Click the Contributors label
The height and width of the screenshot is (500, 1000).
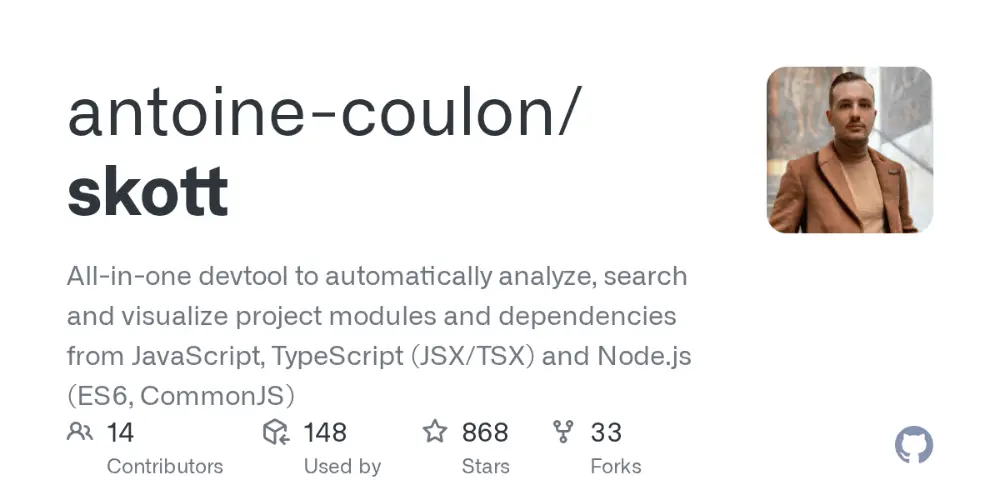(165, 466)
